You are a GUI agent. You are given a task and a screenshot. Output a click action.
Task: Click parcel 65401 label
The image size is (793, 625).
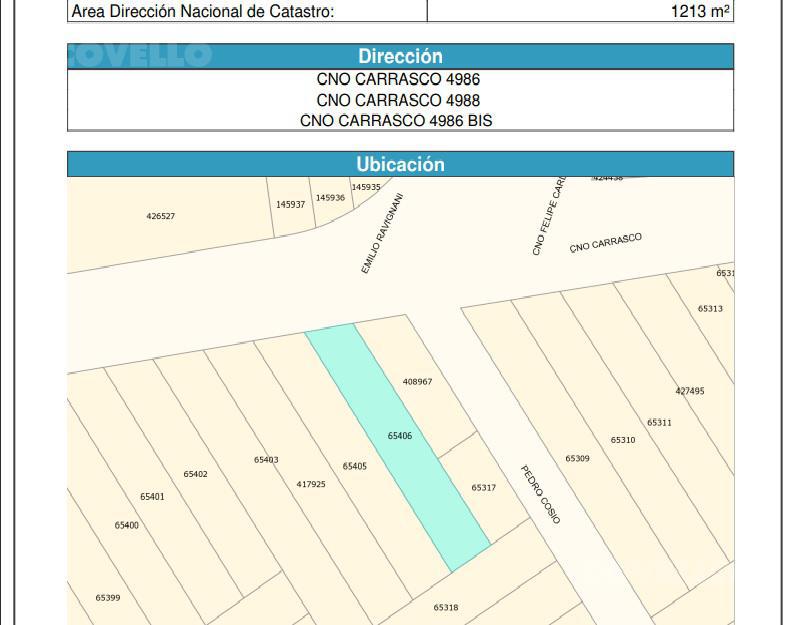point(152,497)
